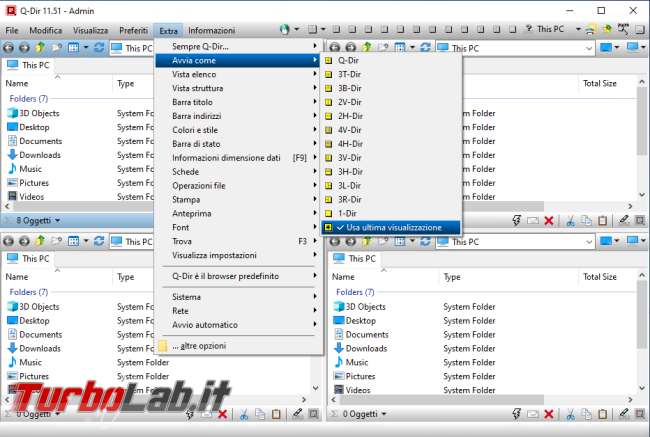Expand 0 Oggetti dropdown in bottom-right pane

tap(384, 414)
